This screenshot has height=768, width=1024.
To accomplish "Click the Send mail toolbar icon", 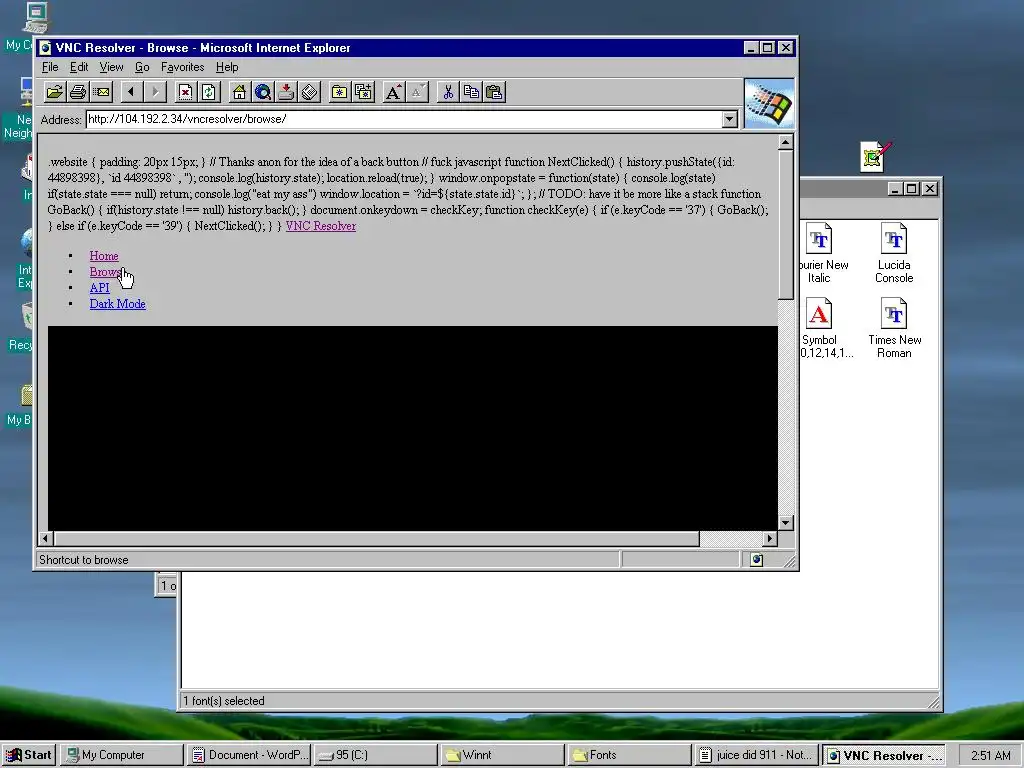I will click(x=101, y=92).
